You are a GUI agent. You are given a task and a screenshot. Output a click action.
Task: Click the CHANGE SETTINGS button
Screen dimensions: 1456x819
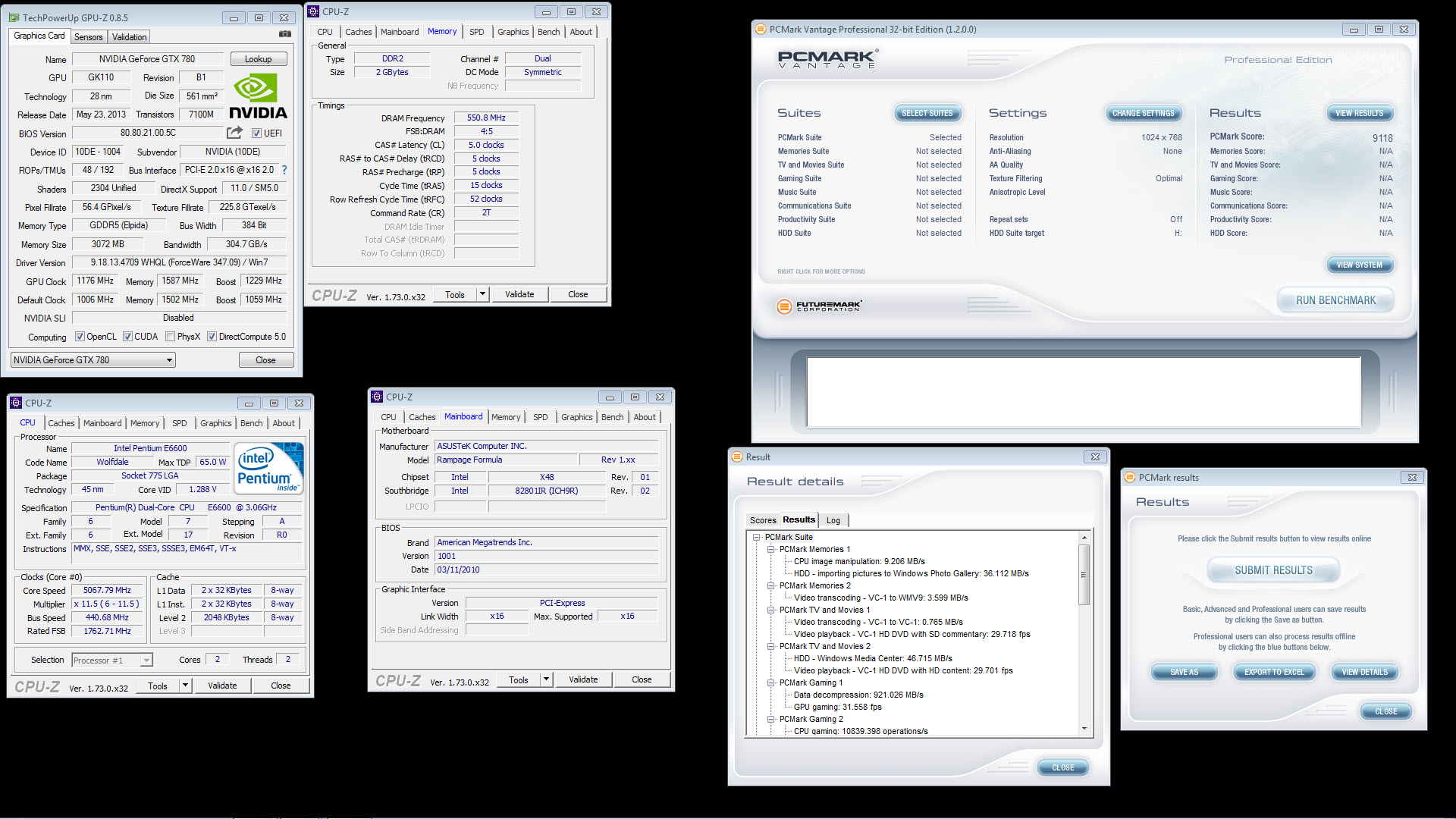tap(1143, 113)
